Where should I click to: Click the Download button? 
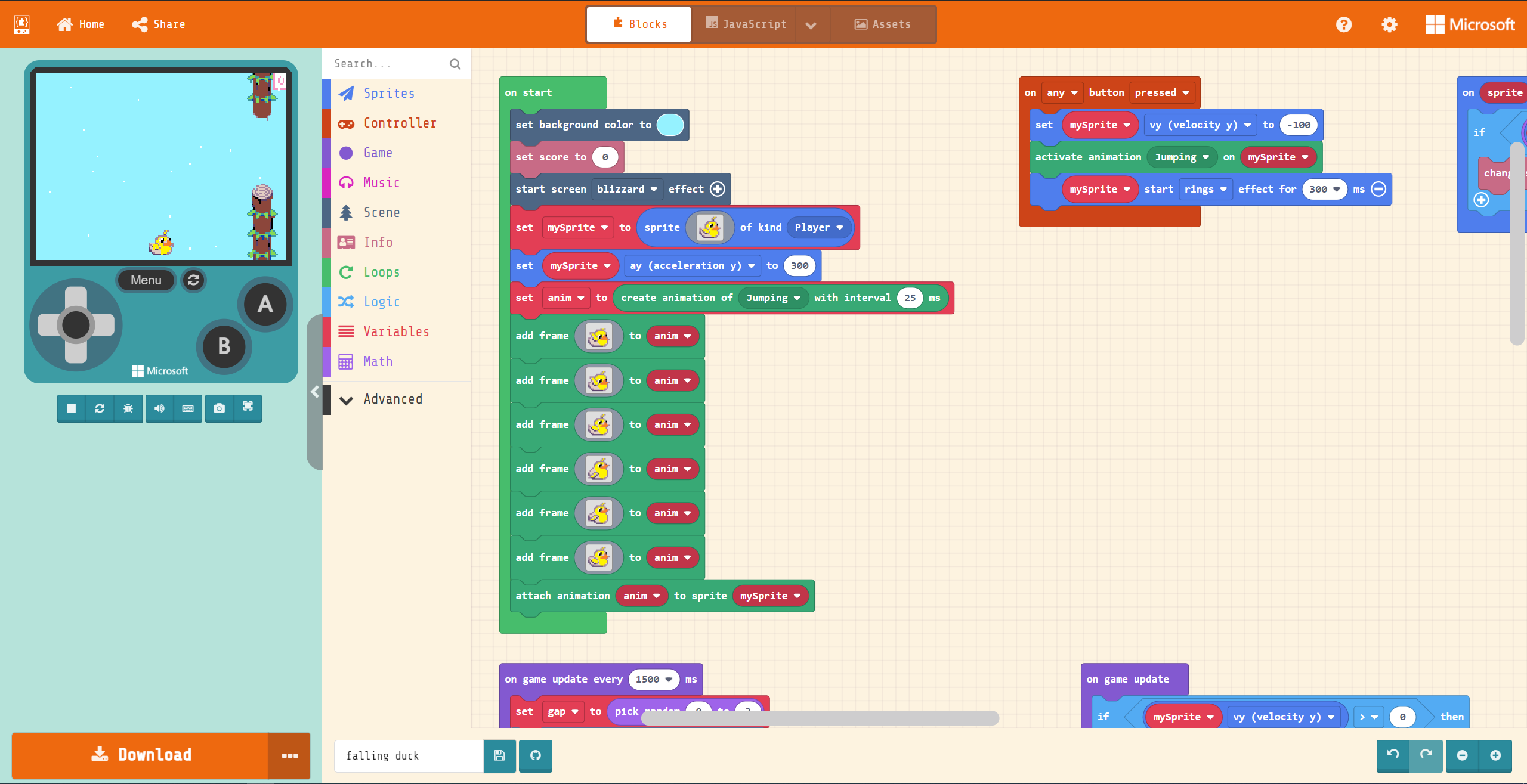141,755
